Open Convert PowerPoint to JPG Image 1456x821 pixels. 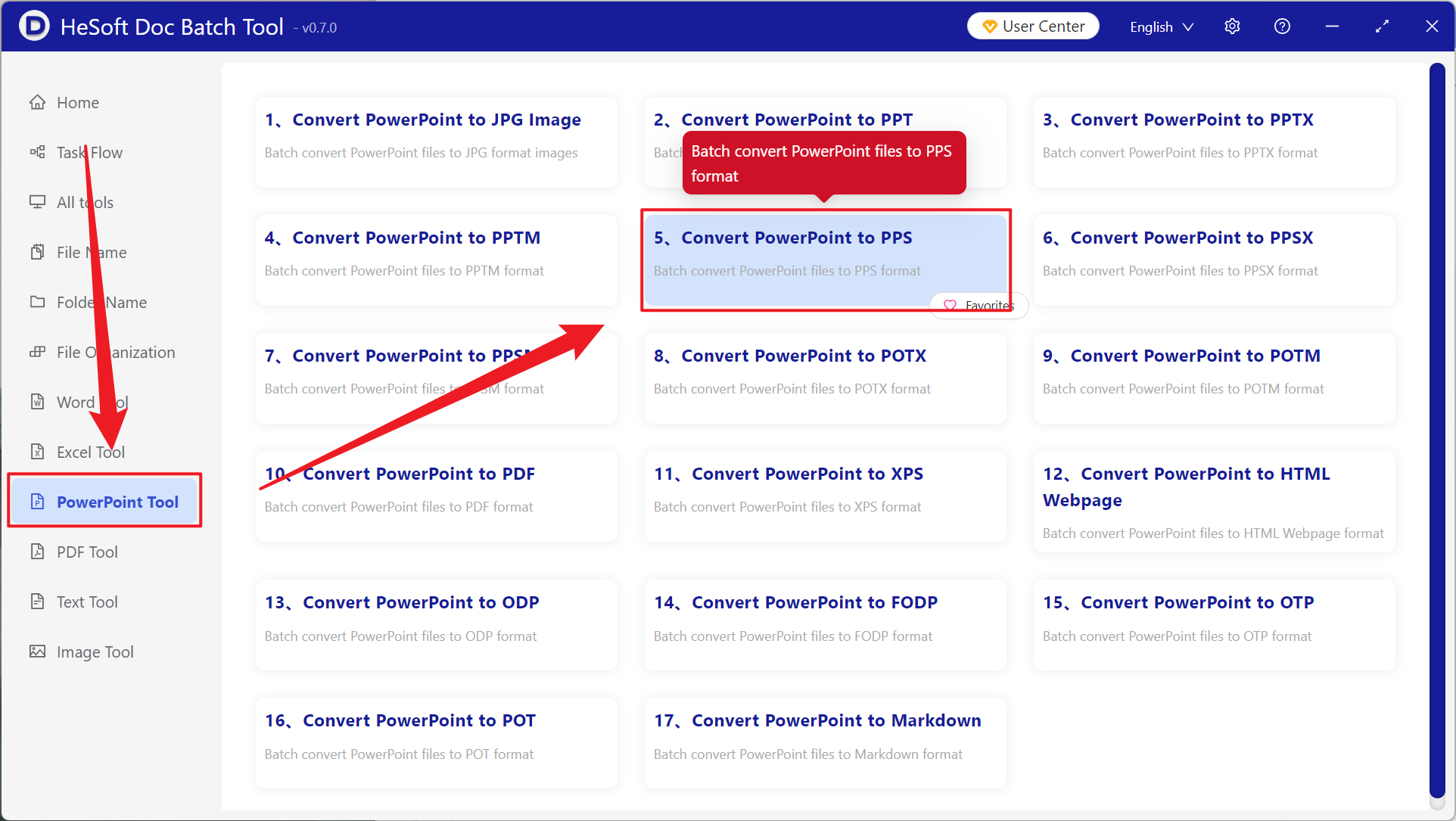[x=437, y=141]
